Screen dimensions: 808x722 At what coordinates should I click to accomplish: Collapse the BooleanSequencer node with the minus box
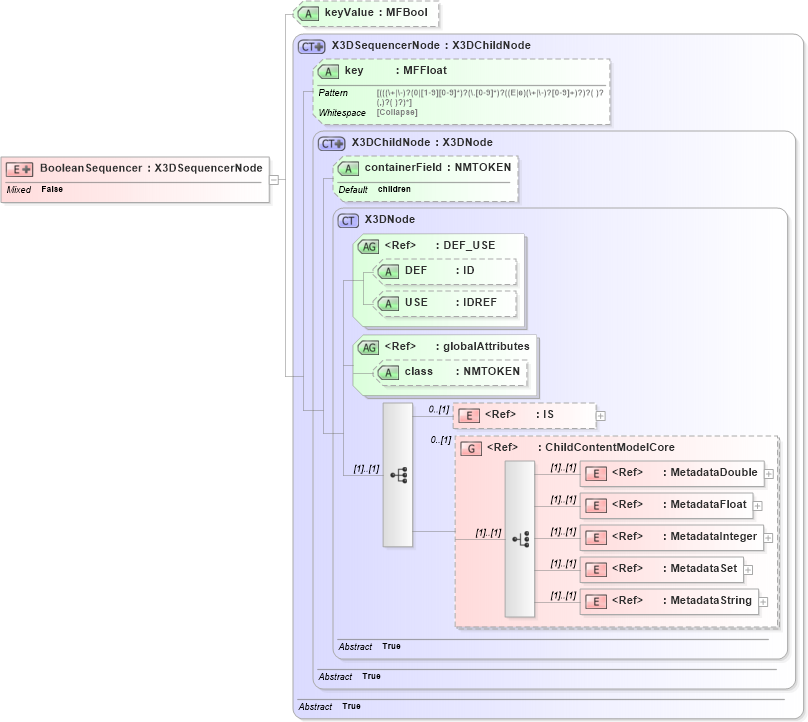274,180
